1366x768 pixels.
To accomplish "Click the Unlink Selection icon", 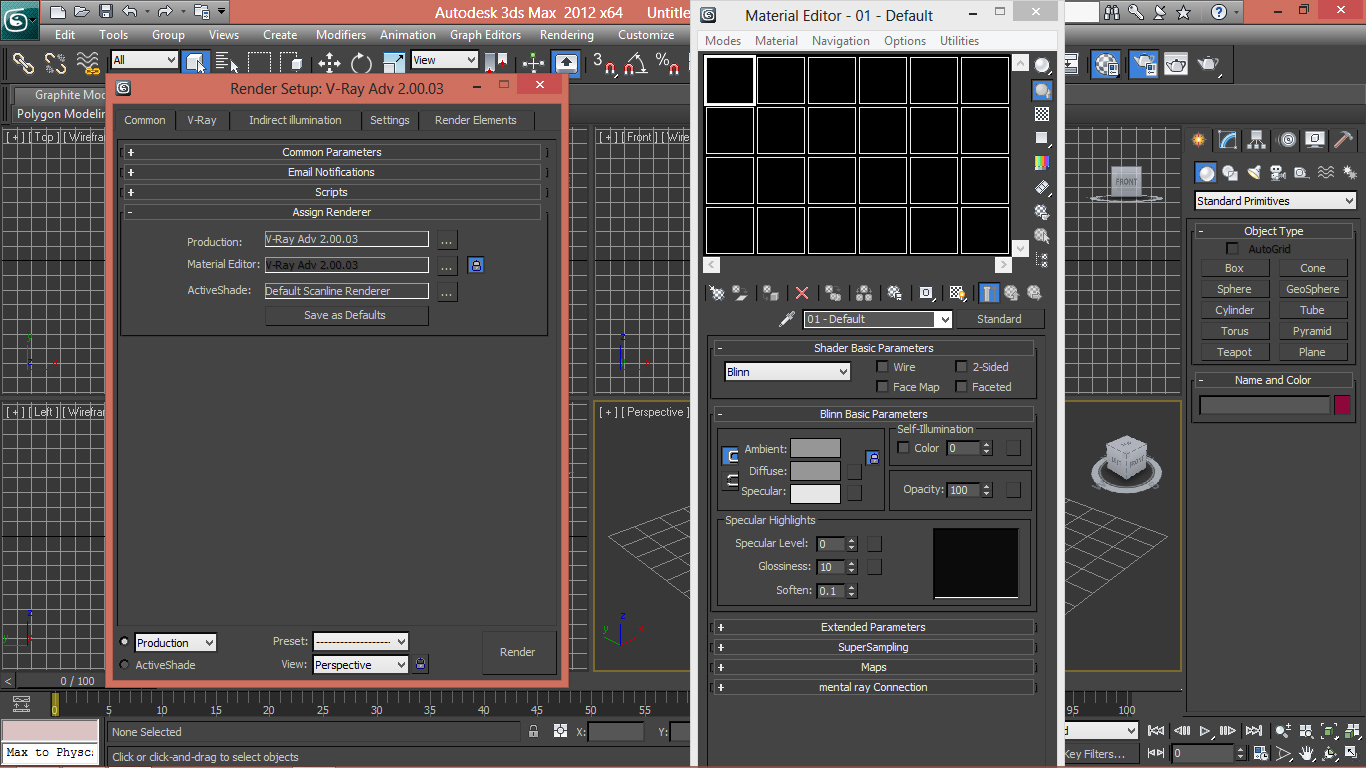I will point(55,63).
